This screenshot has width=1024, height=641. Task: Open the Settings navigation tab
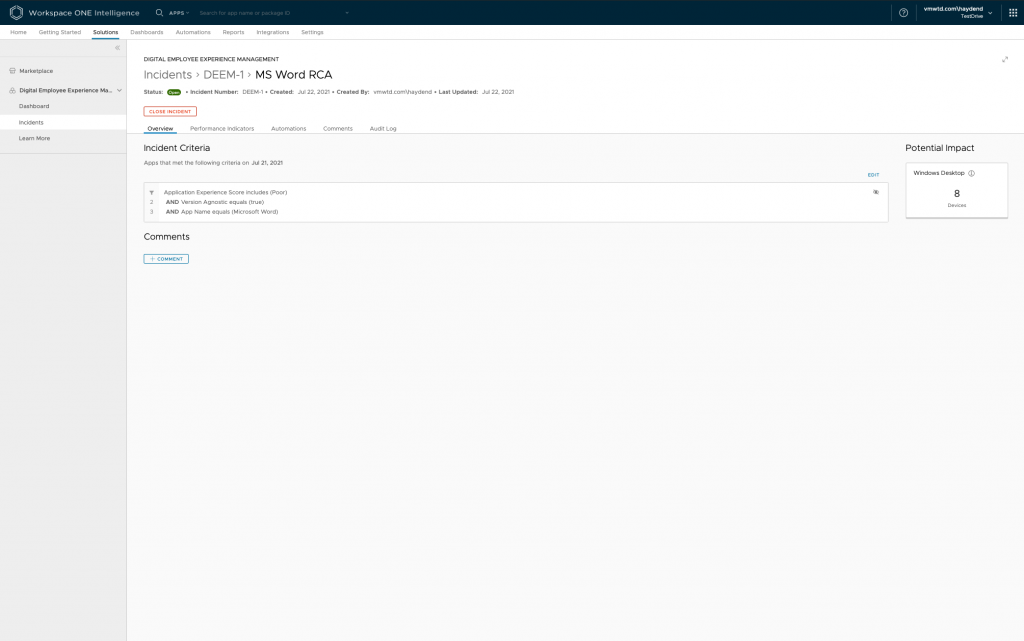pos(312,32)
